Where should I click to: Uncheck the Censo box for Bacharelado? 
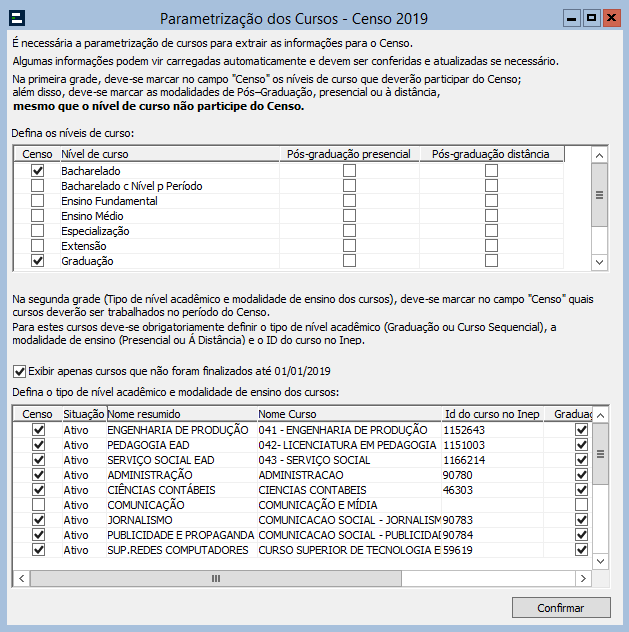38,171
